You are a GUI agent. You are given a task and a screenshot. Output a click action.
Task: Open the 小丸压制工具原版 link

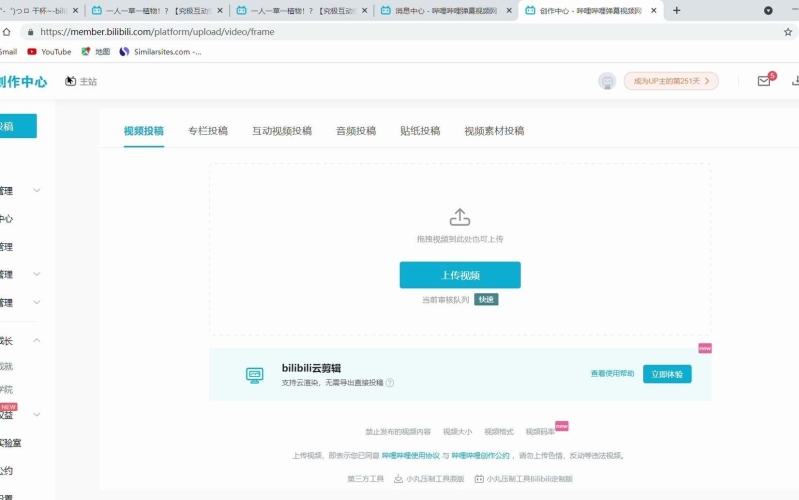coord(435,479)
